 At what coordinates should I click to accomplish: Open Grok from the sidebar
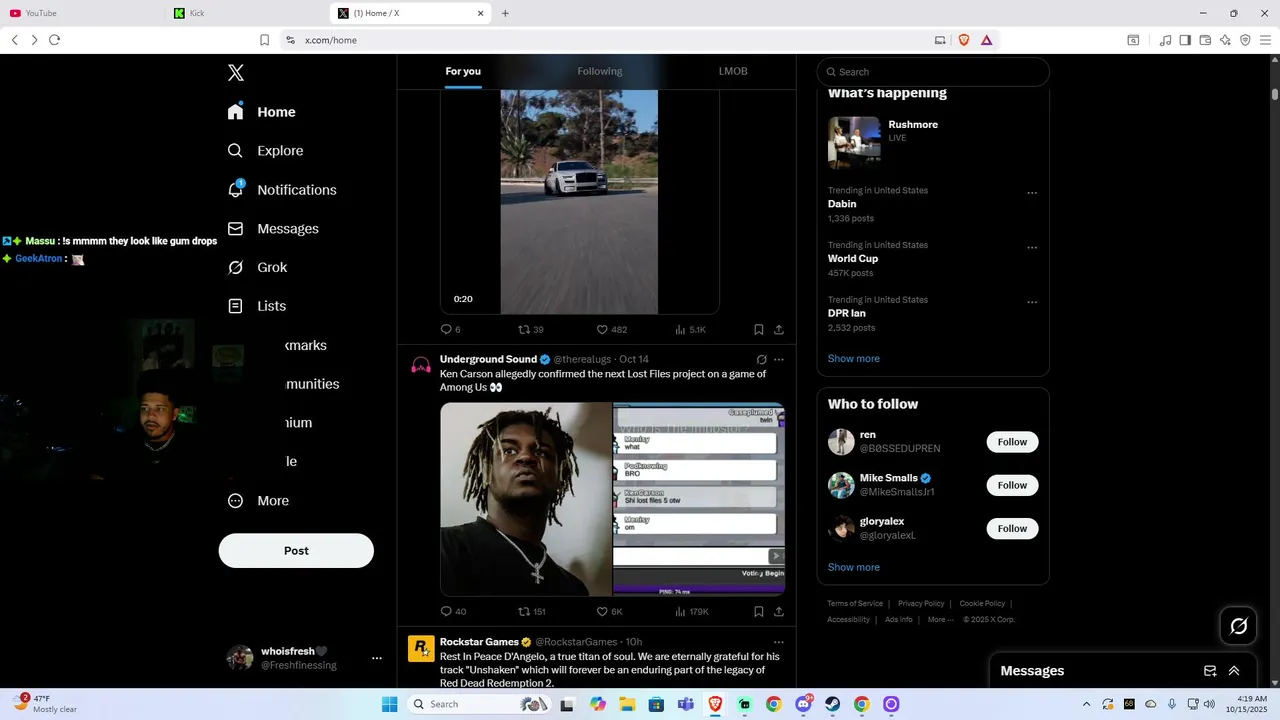click(x=258, y=268)
